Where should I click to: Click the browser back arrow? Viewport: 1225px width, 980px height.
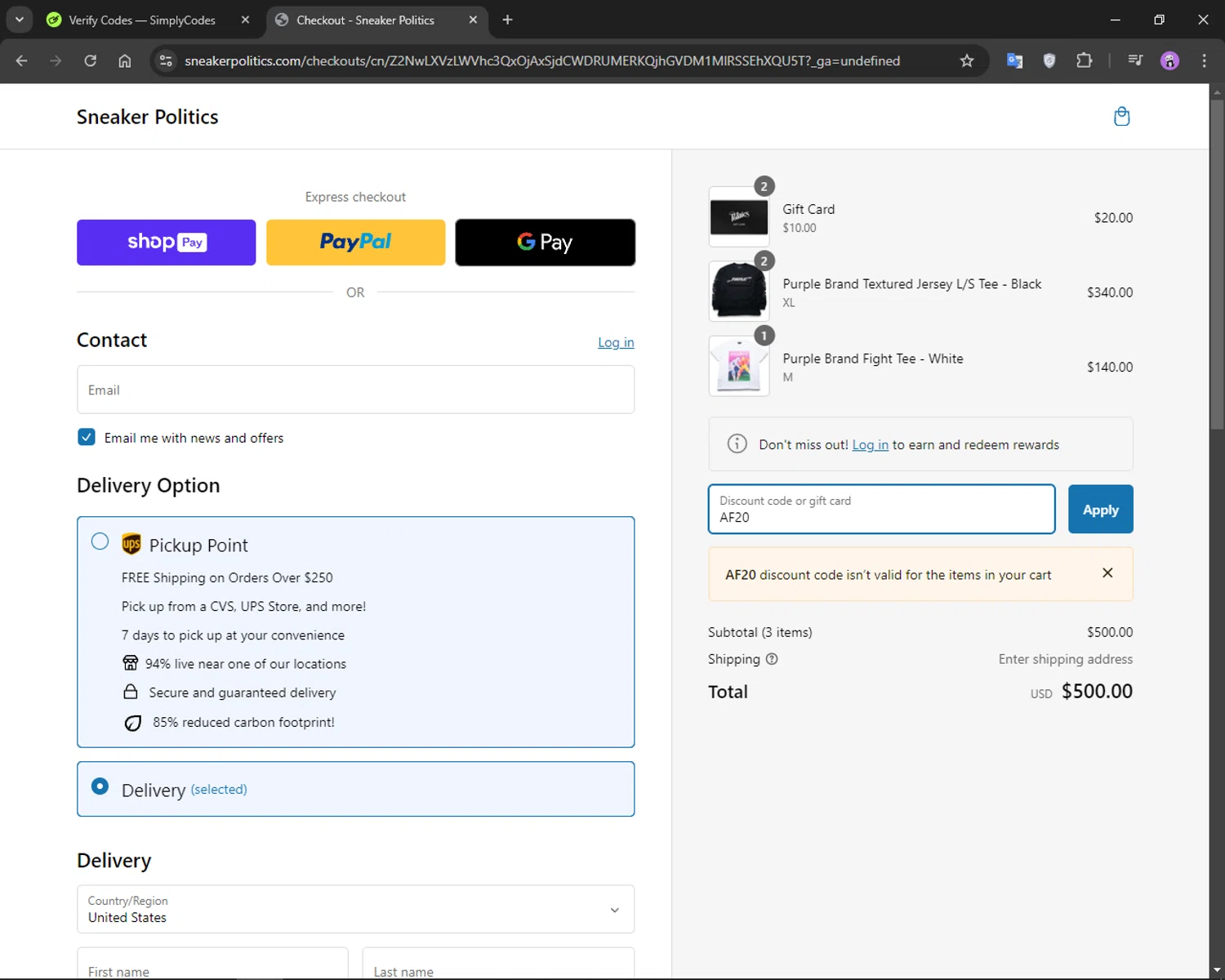tap(22, 60)
